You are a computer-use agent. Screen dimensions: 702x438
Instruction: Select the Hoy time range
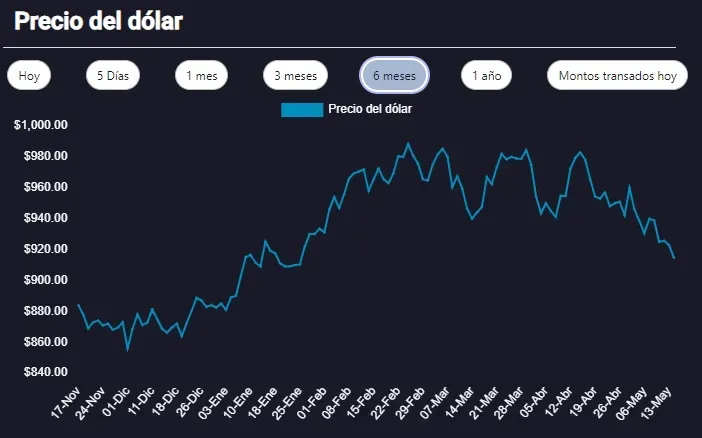coord(28,76)
